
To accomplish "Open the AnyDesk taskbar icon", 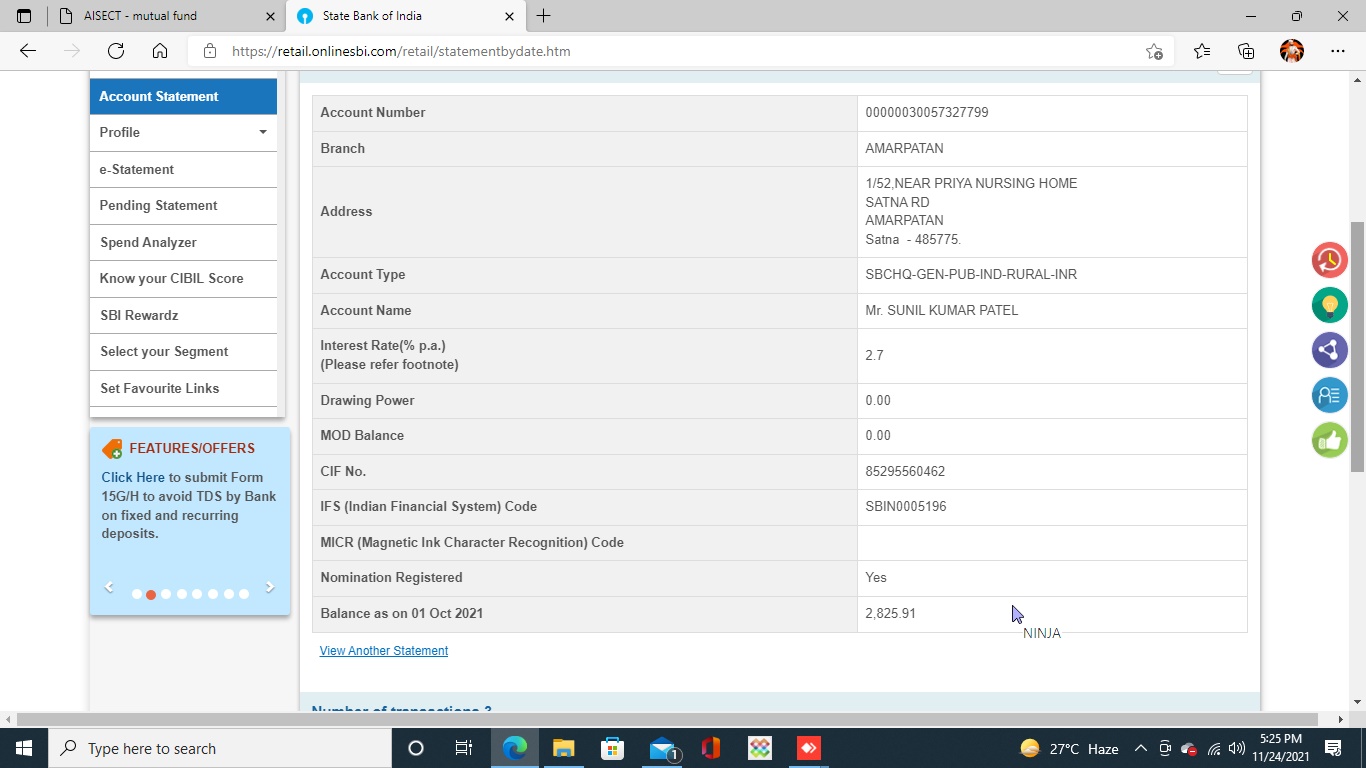I will pyautogui.click(x=809, y=748).
